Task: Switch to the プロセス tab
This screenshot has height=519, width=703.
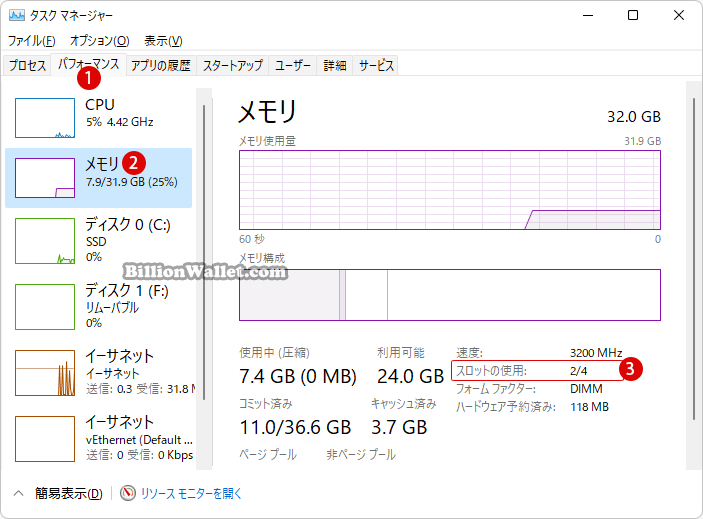Action: coord(27,65)
